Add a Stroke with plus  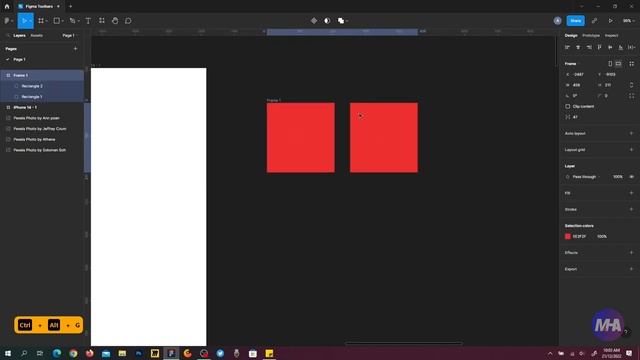click(x=631, y=209)
